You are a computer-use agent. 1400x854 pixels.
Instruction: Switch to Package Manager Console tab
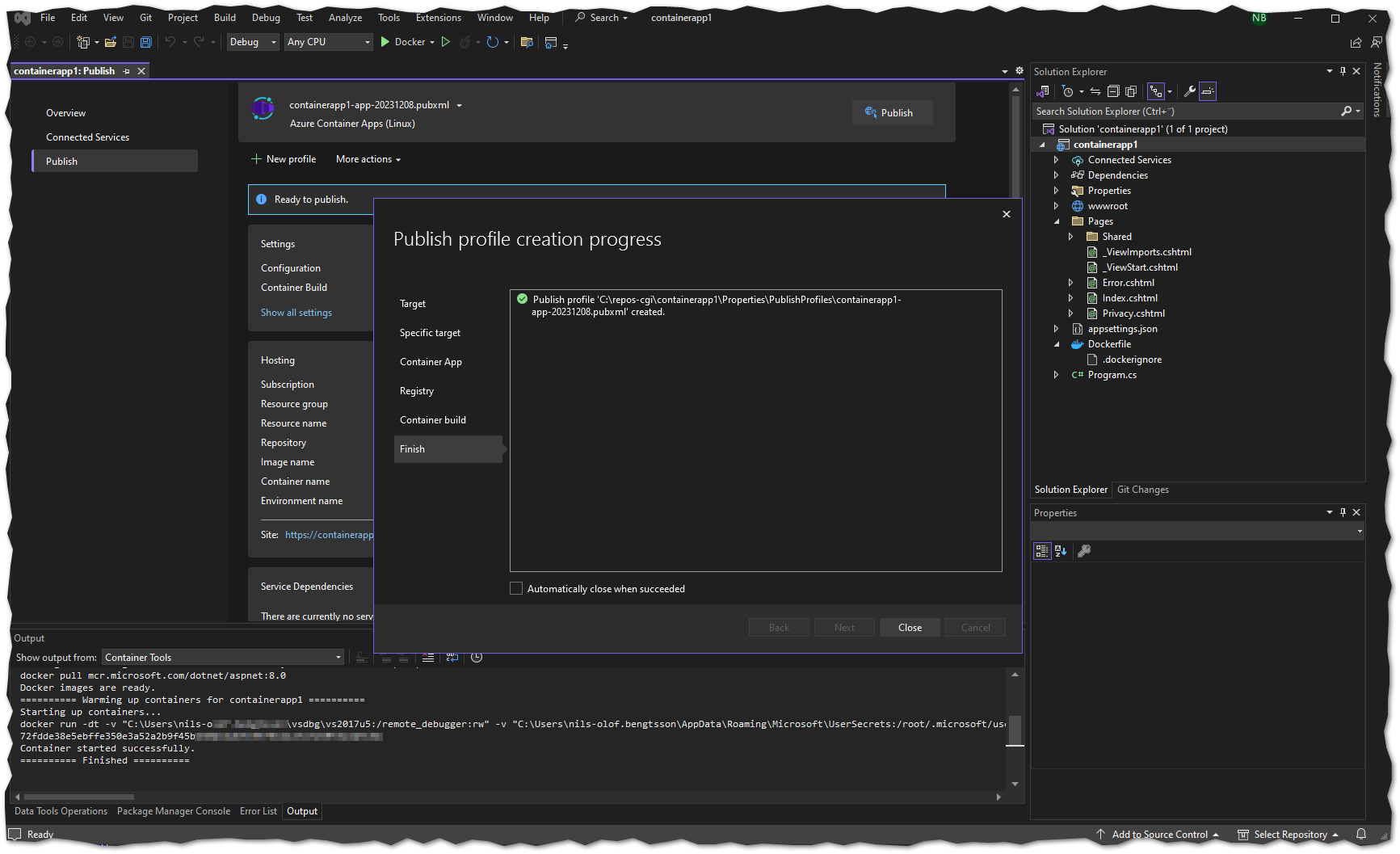pos(173,811)
